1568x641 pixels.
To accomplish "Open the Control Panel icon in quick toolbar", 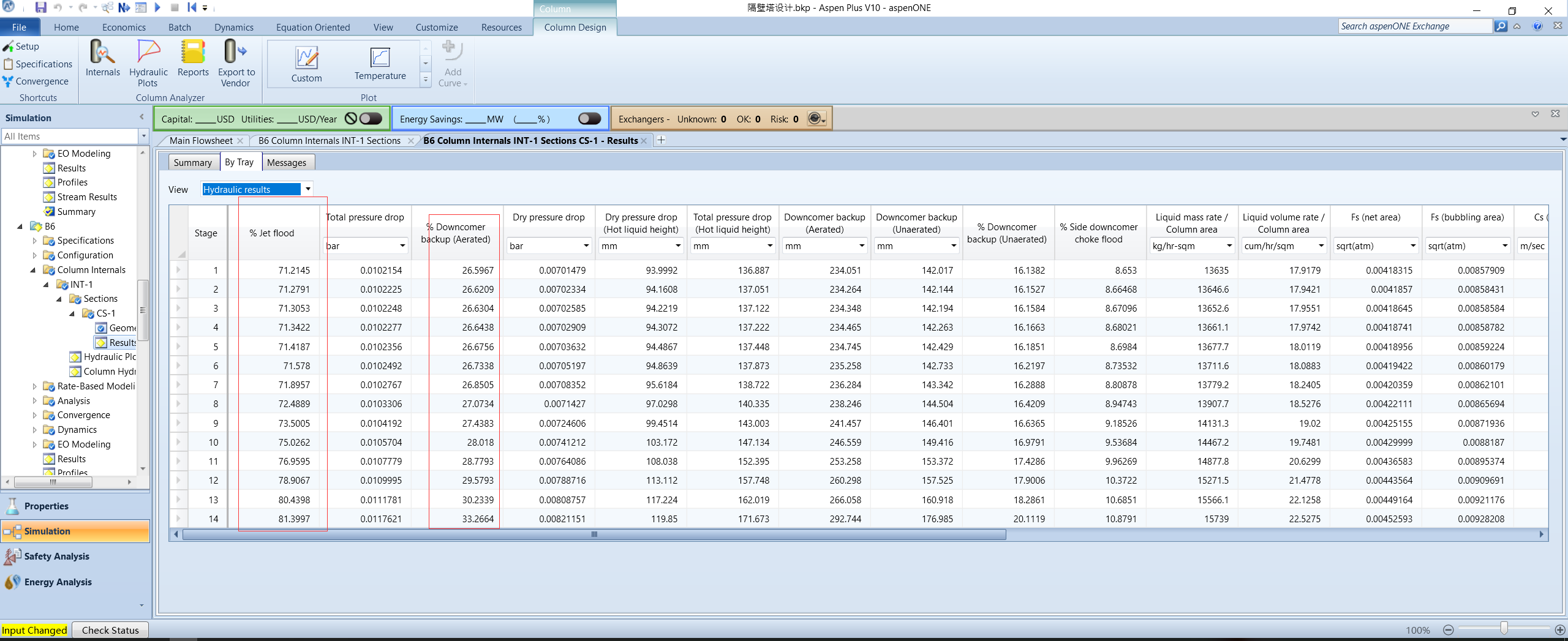I will pos(141,8).
